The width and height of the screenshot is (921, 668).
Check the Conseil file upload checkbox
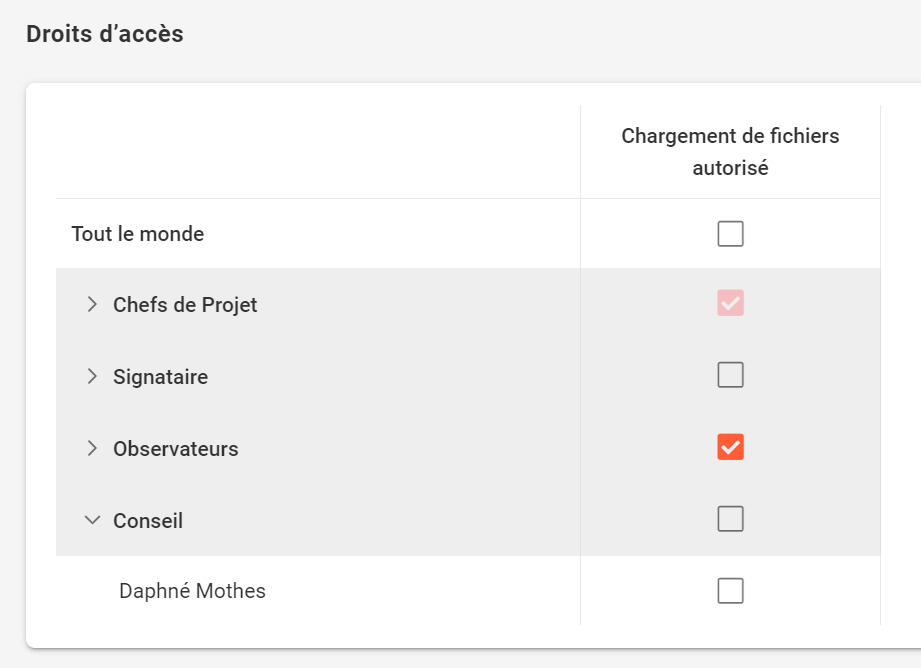[x=730, y=519]
